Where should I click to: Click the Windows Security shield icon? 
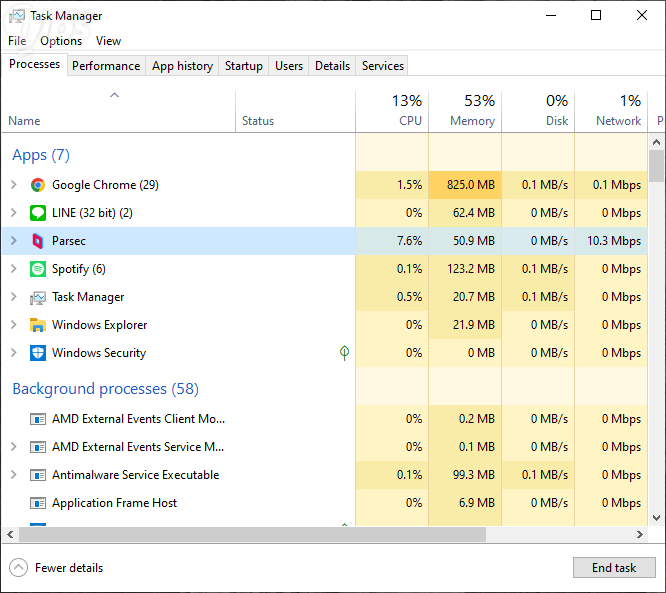pos(38,353)
